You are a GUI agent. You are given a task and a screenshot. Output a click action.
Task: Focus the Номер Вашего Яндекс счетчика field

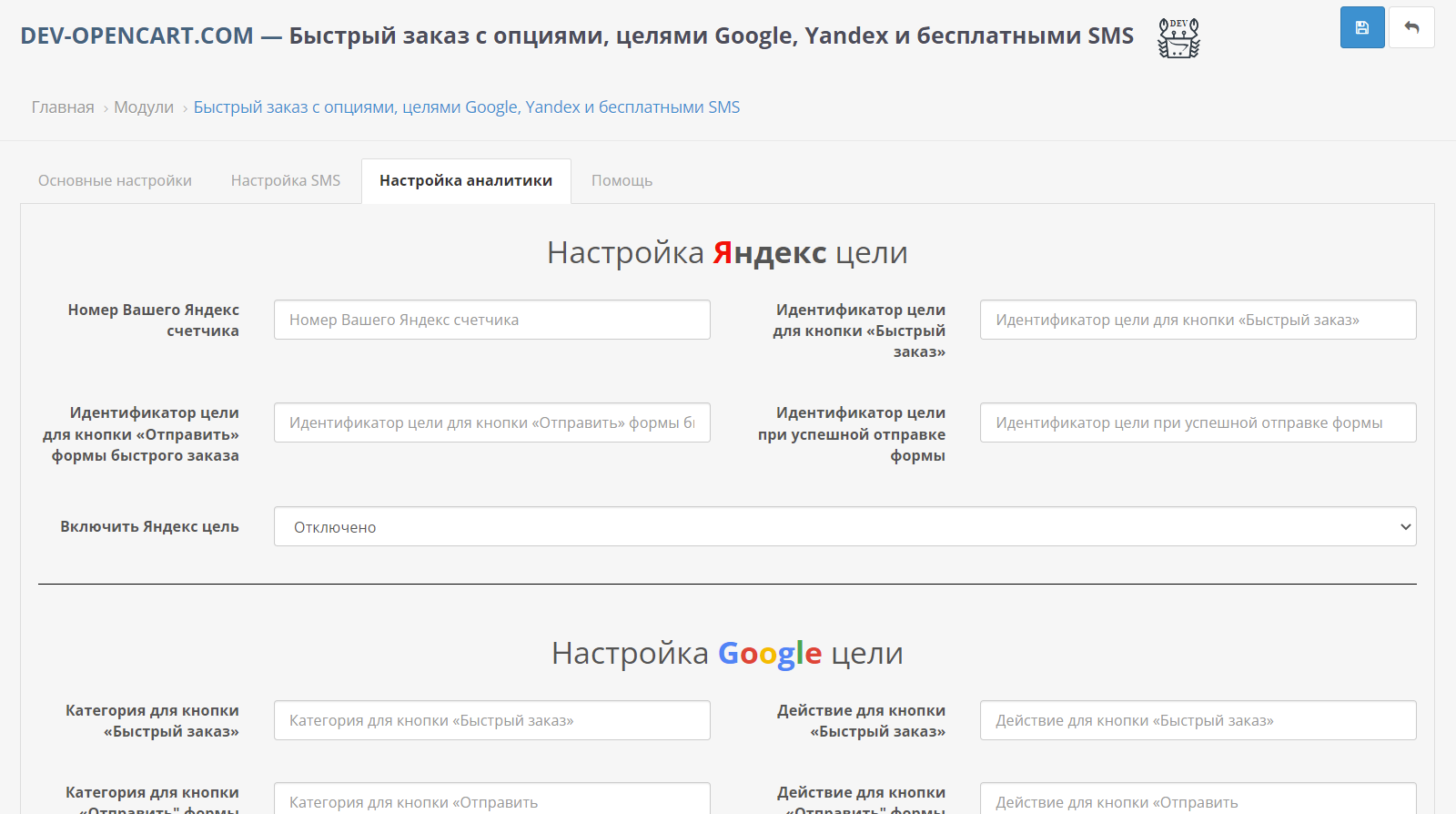point(492,320)
